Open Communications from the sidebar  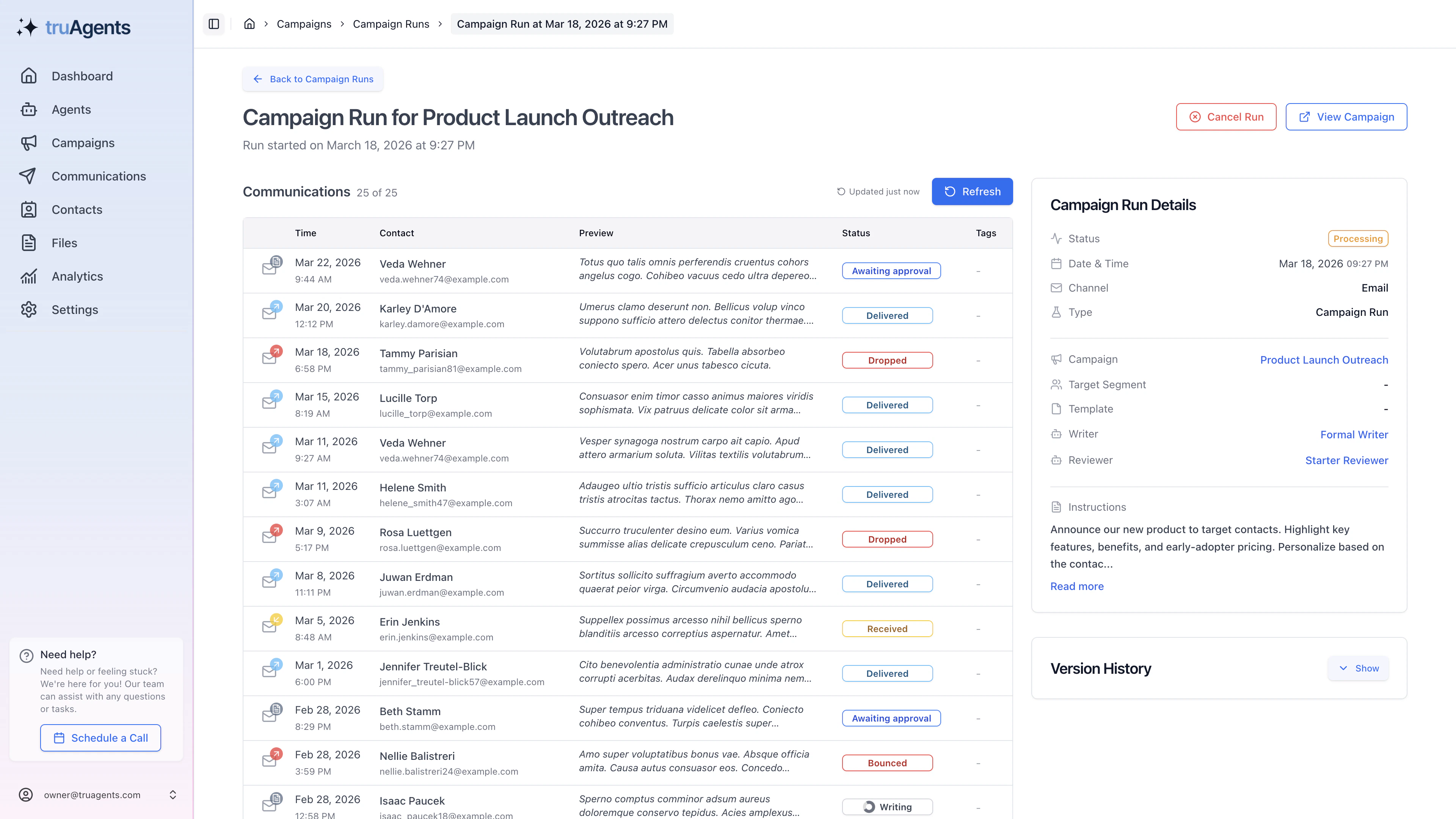[x=98, y=176]
